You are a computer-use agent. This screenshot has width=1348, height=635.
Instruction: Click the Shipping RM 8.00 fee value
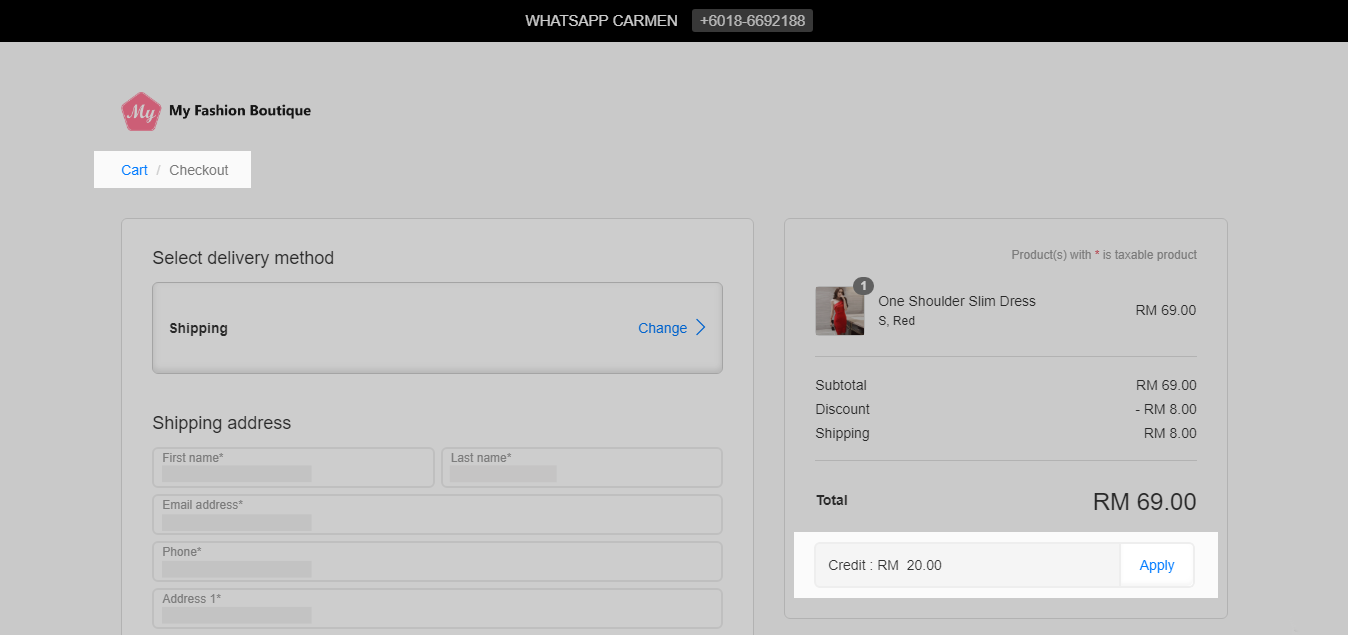click(x=1170, y=433)
